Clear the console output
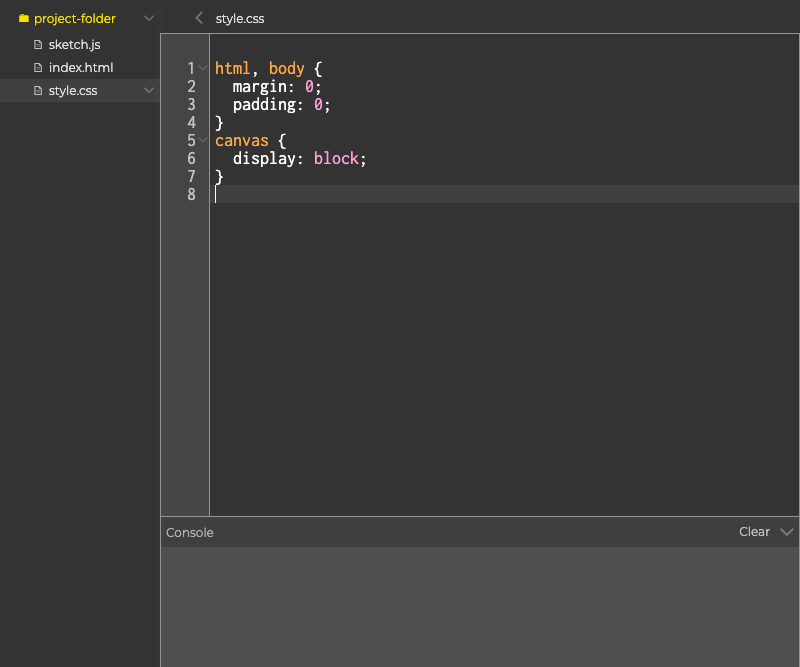Image resolution: width=800 pixels, height=667 pixels. point(754,532)
